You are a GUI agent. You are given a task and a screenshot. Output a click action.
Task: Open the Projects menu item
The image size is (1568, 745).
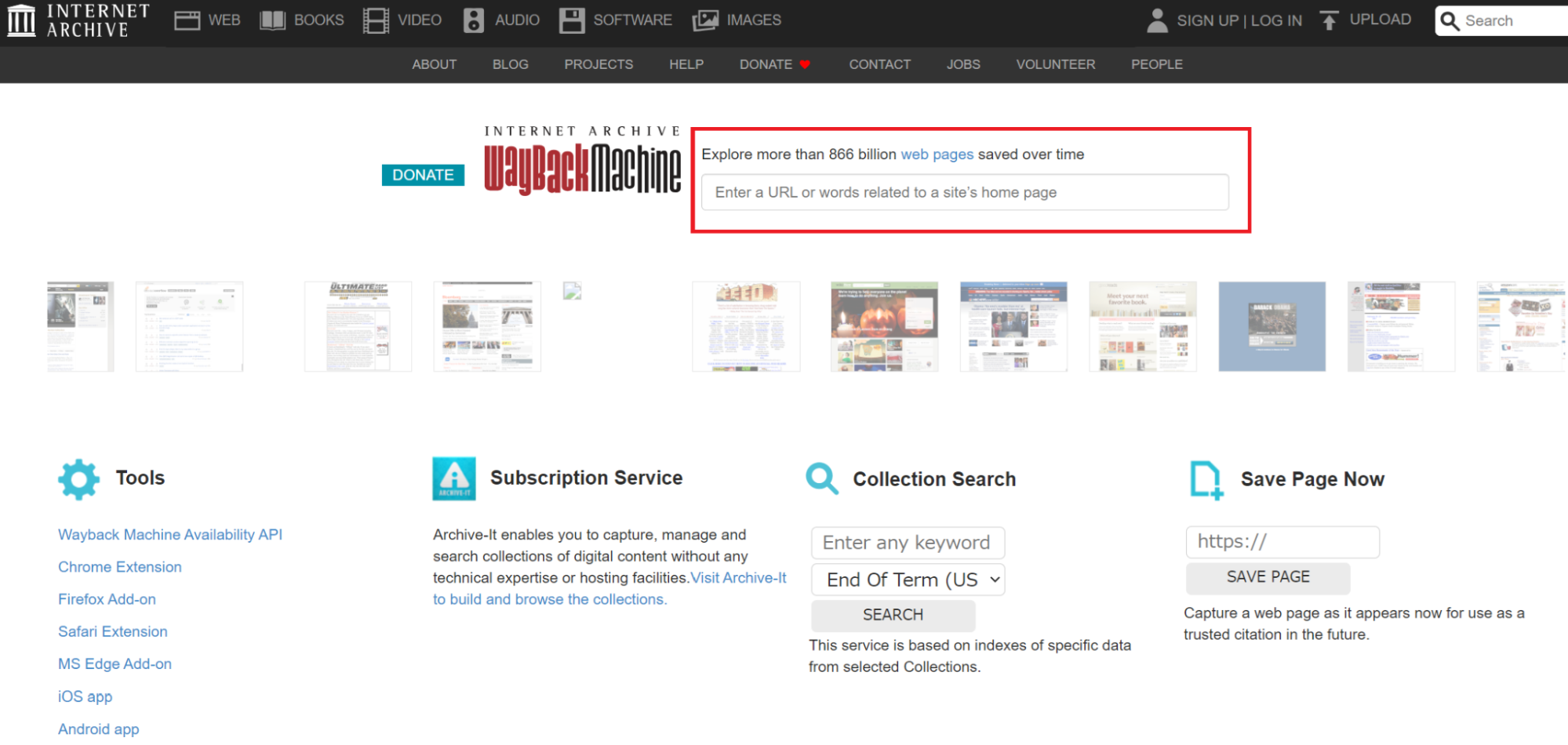[x=598, y=64]
